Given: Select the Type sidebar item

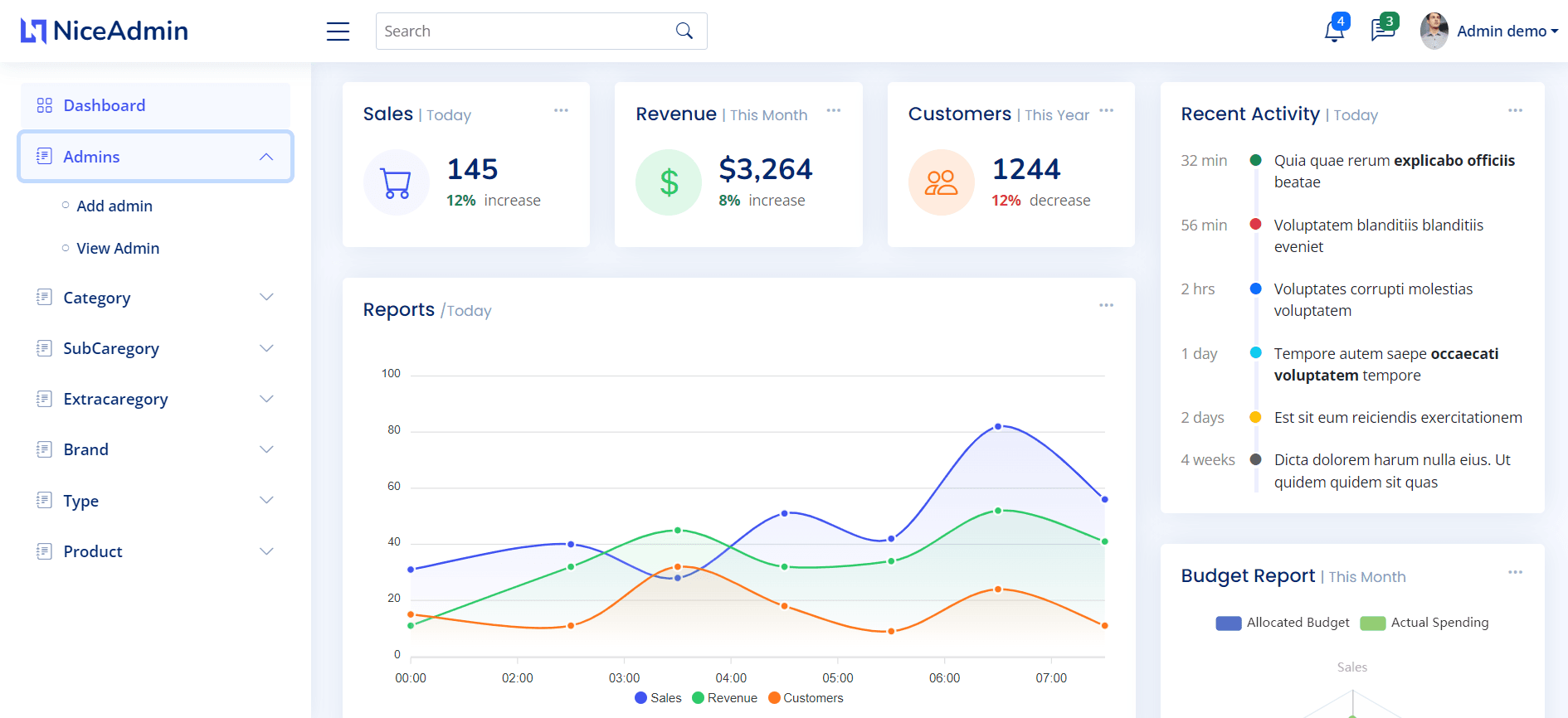Looking at the screenshot, I should click(x=155, y=501).
